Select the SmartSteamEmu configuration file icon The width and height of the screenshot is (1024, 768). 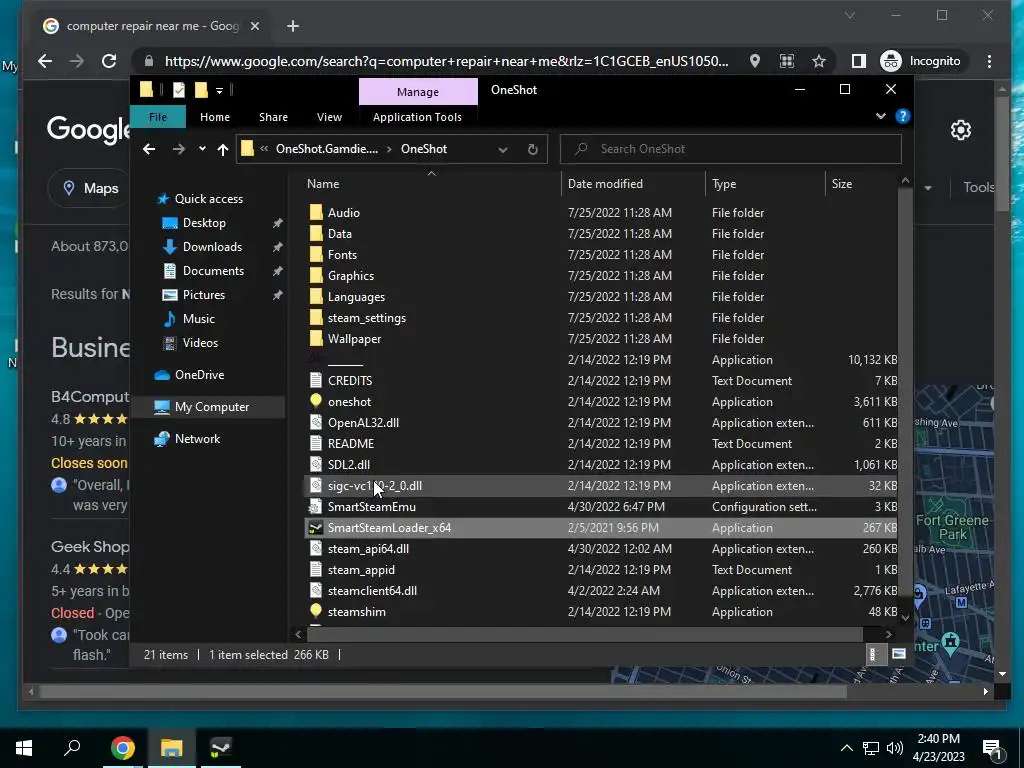316,507
